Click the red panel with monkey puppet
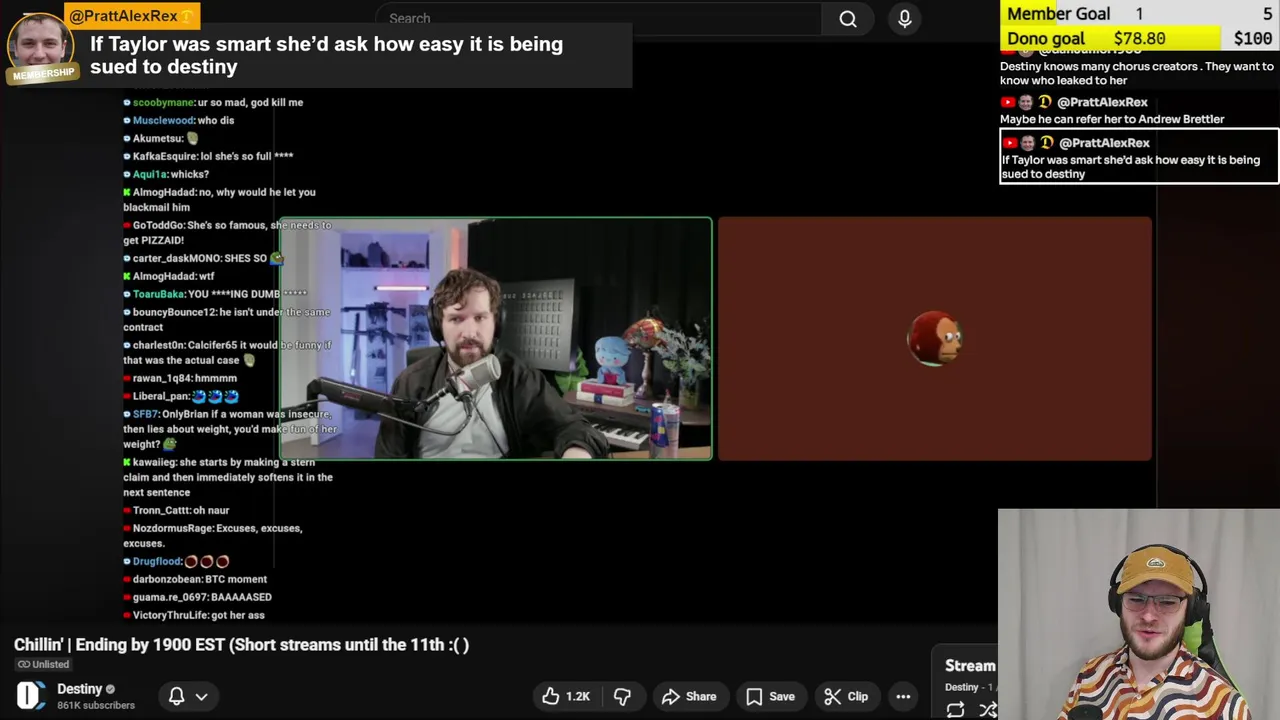Viewport: 1280px width, 720px height. tap(935, 339)
